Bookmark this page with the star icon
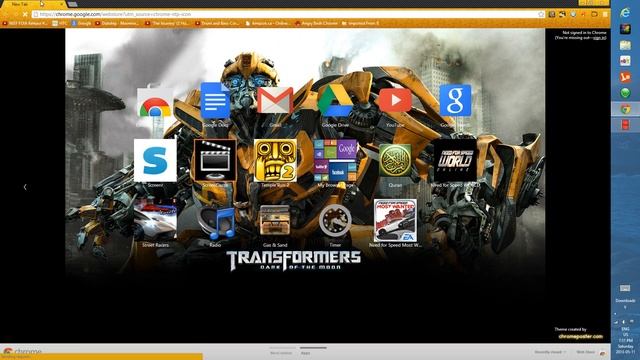Image resolution: width=640 pixels, height=360 pixels. (x=541, y=14)
